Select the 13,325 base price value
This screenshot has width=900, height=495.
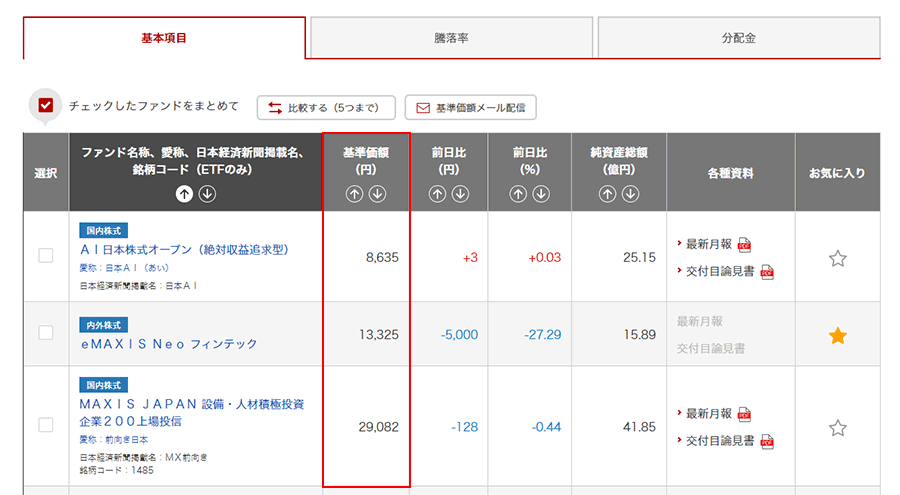coord(379,335)
